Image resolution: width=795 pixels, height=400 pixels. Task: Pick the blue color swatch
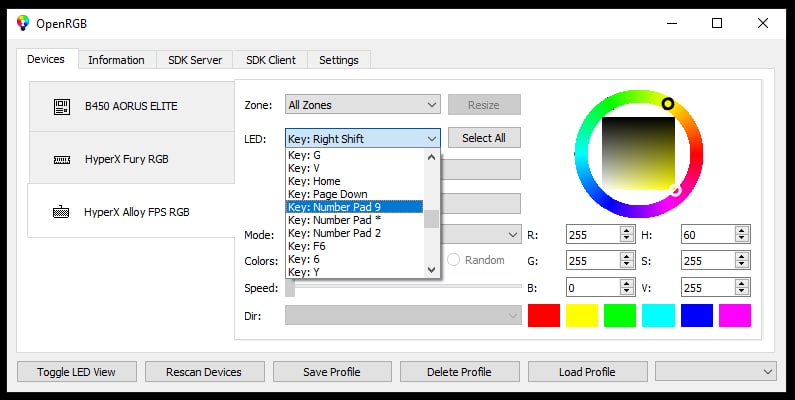(697, 315)
